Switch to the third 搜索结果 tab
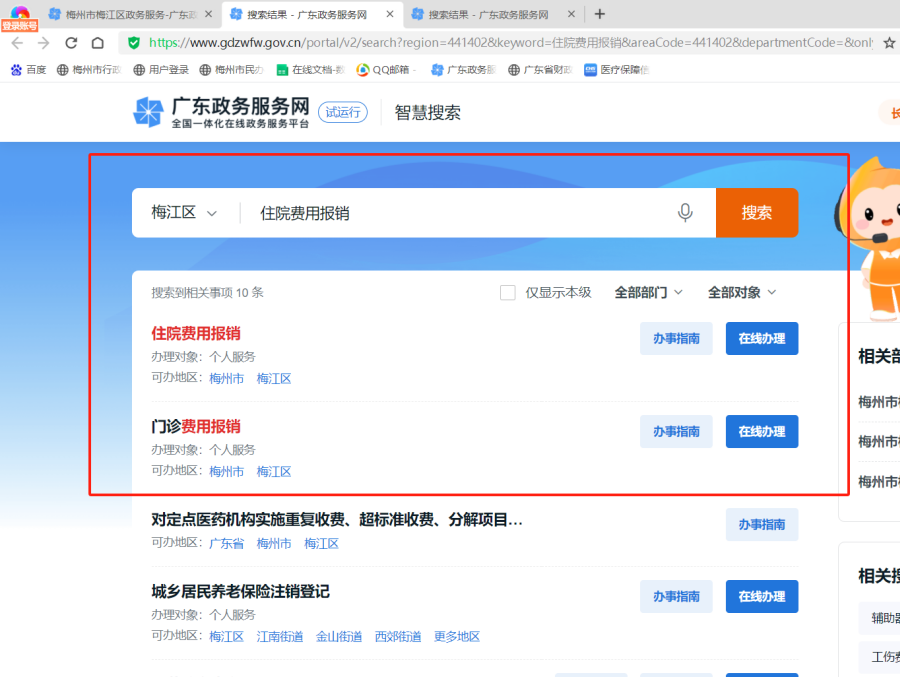The height and width of the screenshot is (677, 900). click(488, 14)
